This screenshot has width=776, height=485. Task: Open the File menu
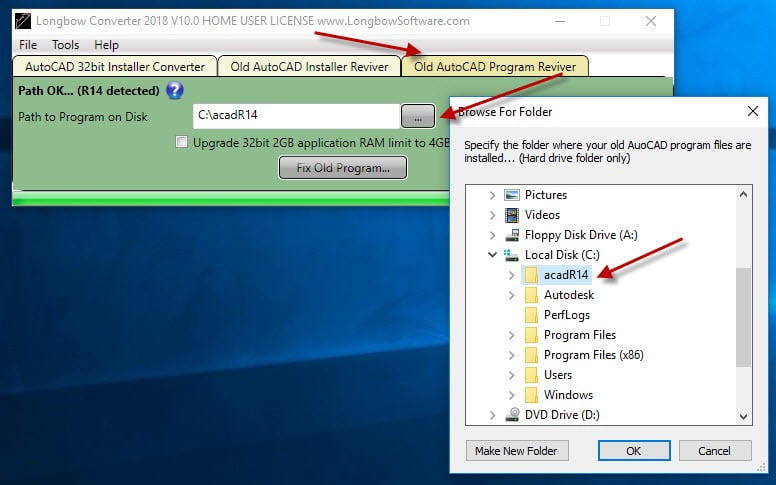28,45
